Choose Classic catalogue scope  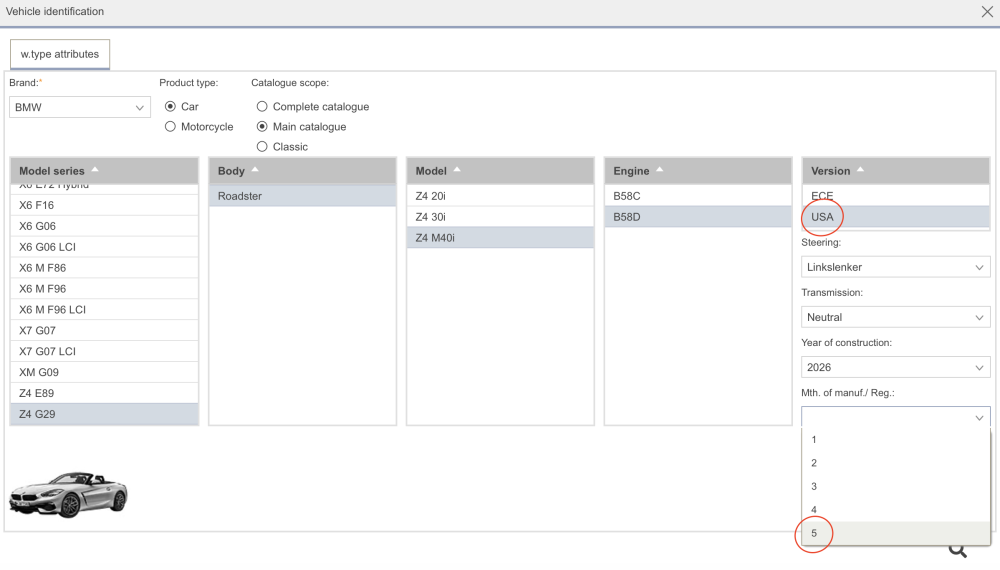point(262,147)
